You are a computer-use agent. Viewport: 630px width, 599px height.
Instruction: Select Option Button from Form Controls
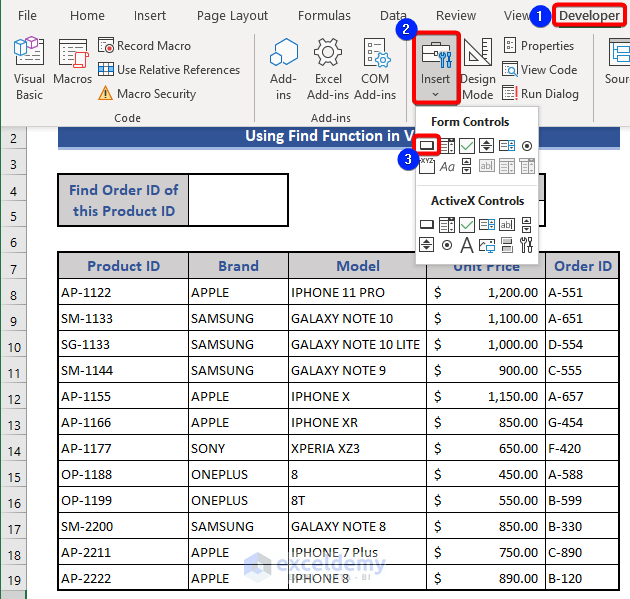527,146
